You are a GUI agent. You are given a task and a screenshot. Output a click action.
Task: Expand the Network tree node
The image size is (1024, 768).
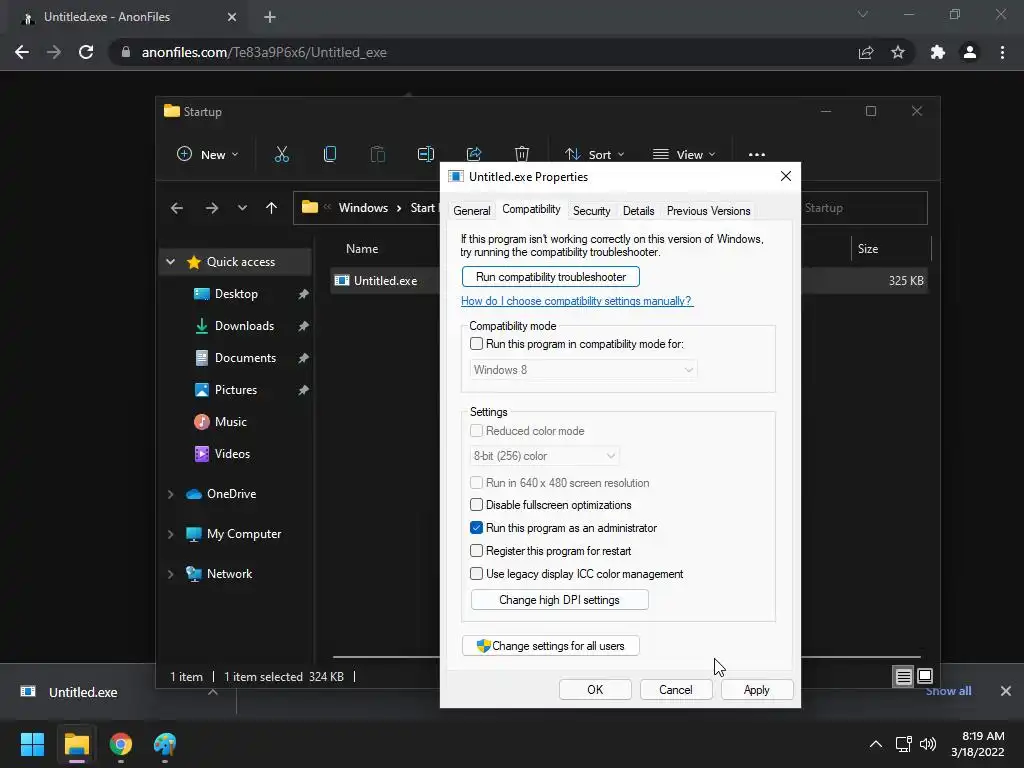tap(170, 574)
